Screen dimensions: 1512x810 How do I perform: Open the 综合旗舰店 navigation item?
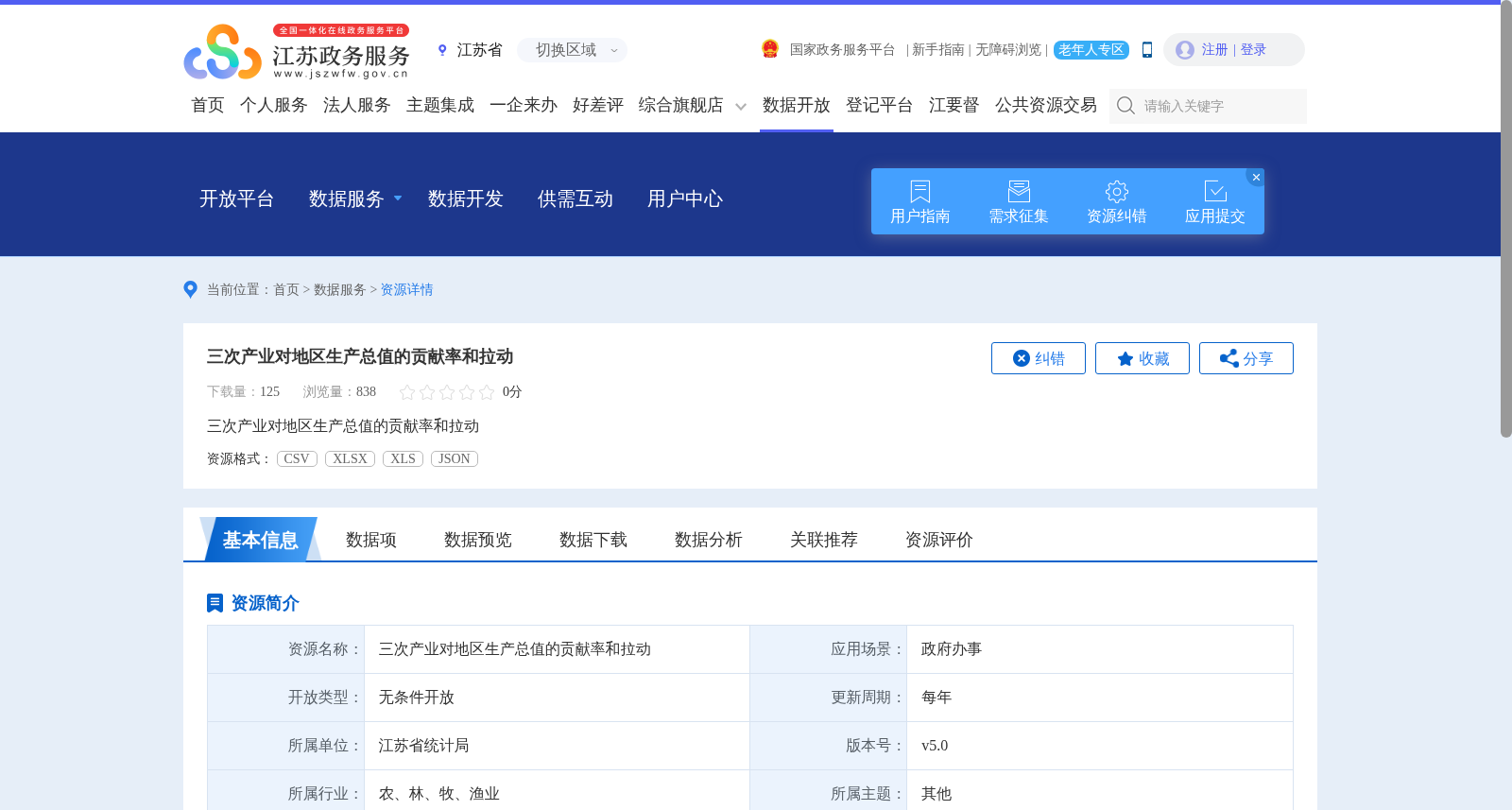(x=681, y=105)
